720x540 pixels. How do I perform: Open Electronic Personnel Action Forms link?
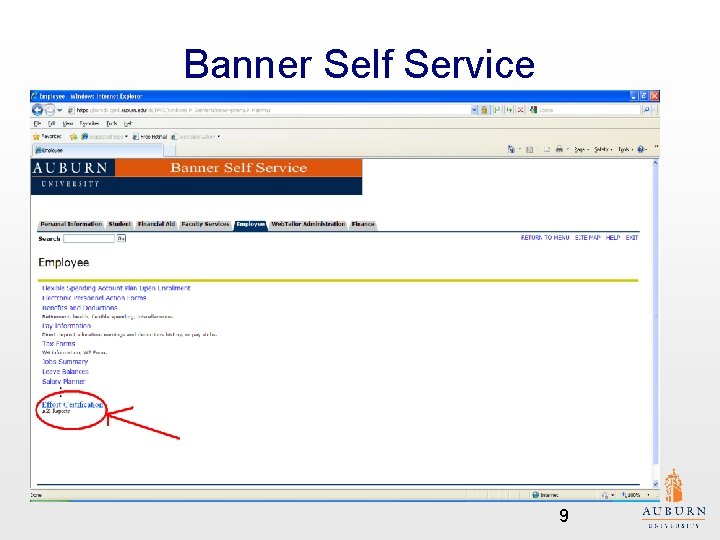[94, 298]
